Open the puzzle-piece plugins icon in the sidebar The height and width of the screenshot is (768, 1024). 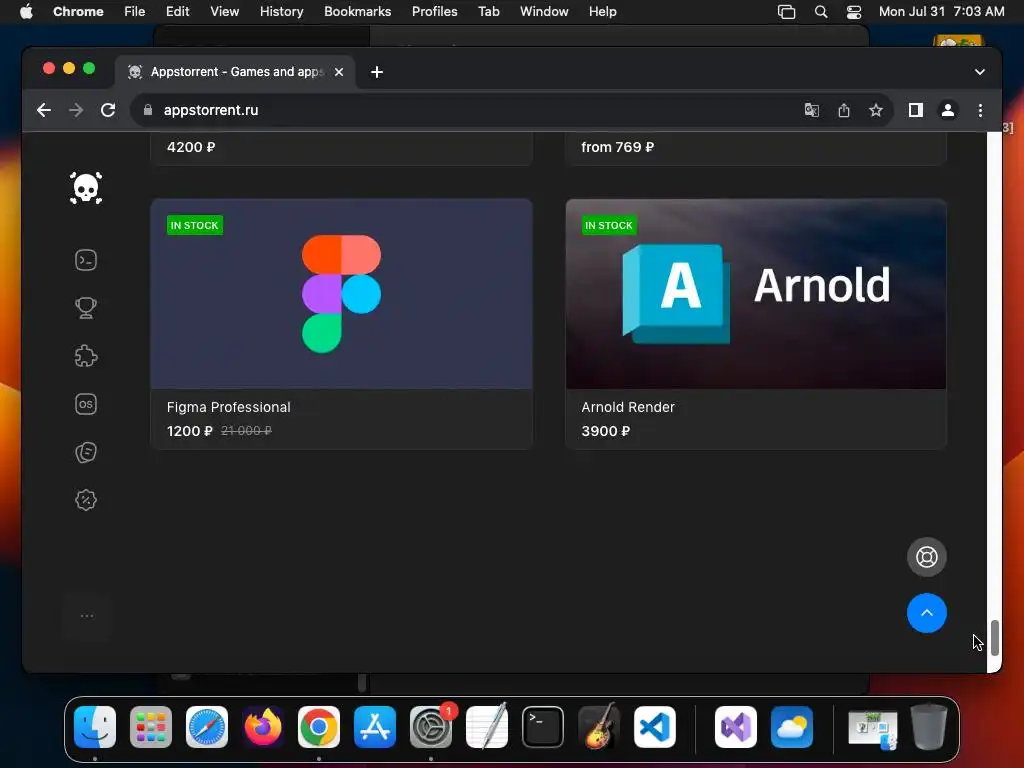click(x=86, y=356)
